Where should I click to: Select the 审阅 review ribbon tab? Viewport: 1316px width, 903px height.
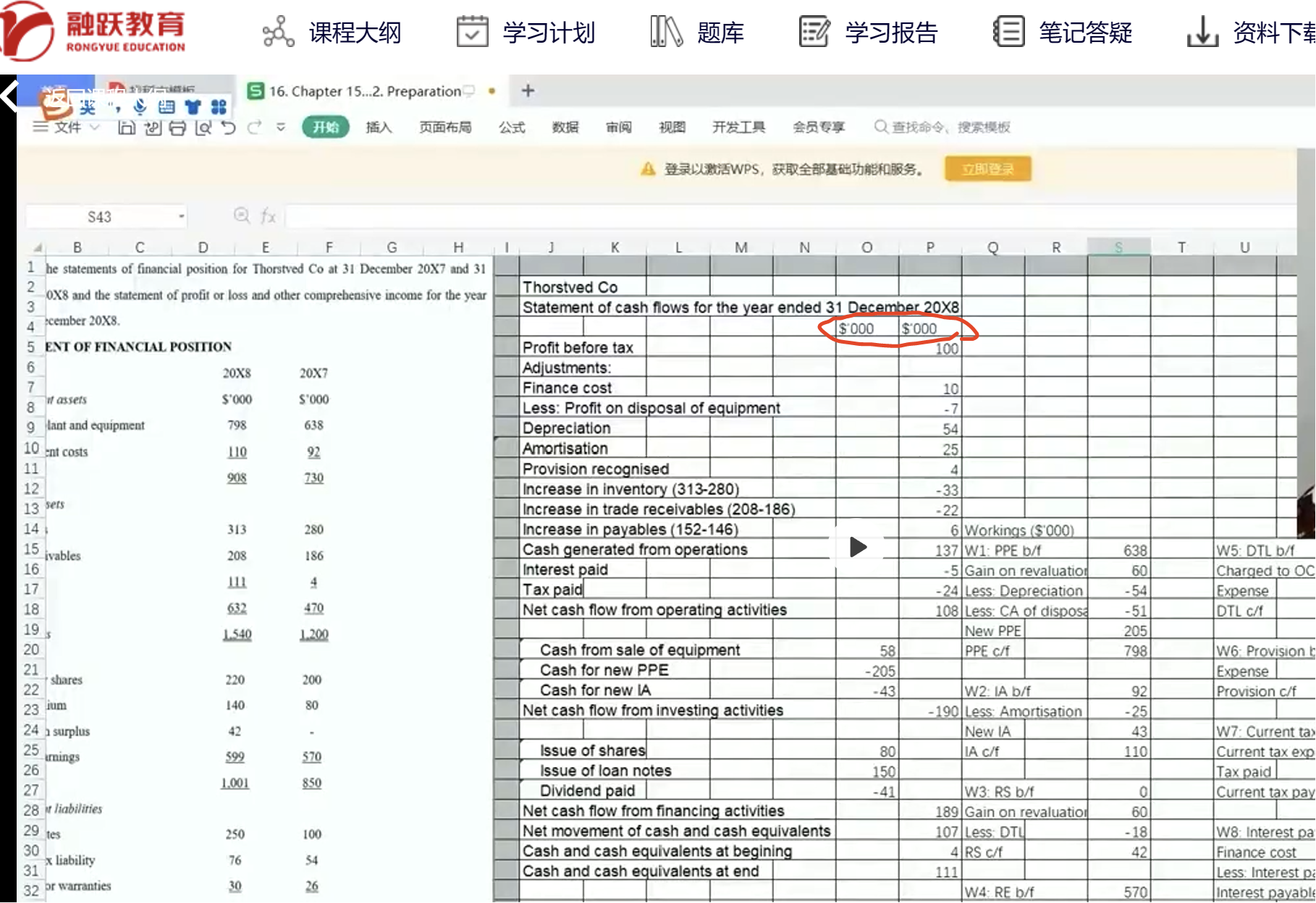pyautogui.click(x=619, y=127)
